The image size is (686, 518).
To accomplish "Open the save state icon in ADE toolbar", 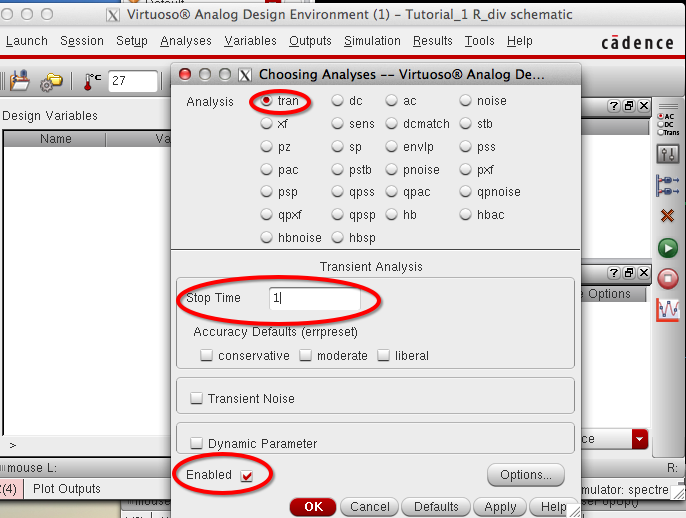I will click(20, 80).
